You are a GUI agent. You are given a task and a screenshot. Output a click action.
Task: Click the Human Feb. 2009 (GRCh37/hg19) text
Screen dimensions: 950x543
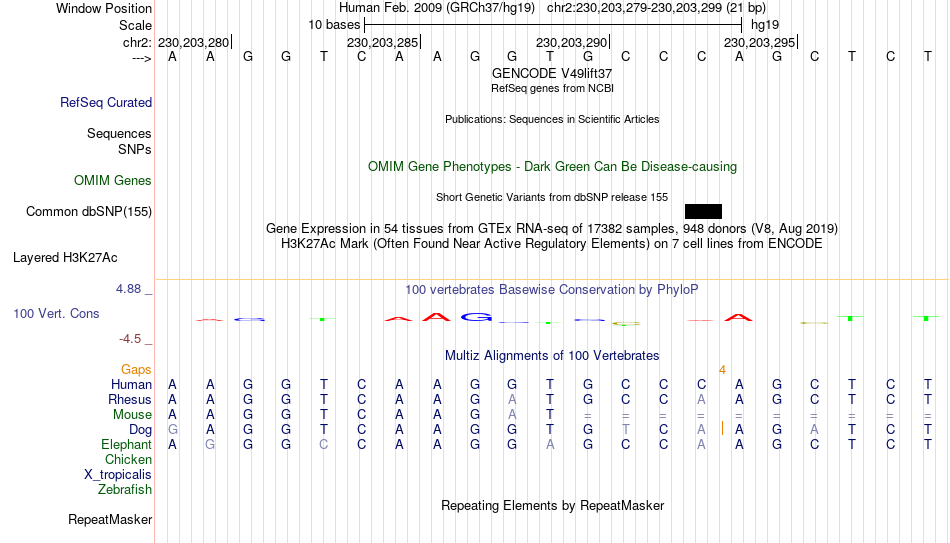(x=437, y=8)
